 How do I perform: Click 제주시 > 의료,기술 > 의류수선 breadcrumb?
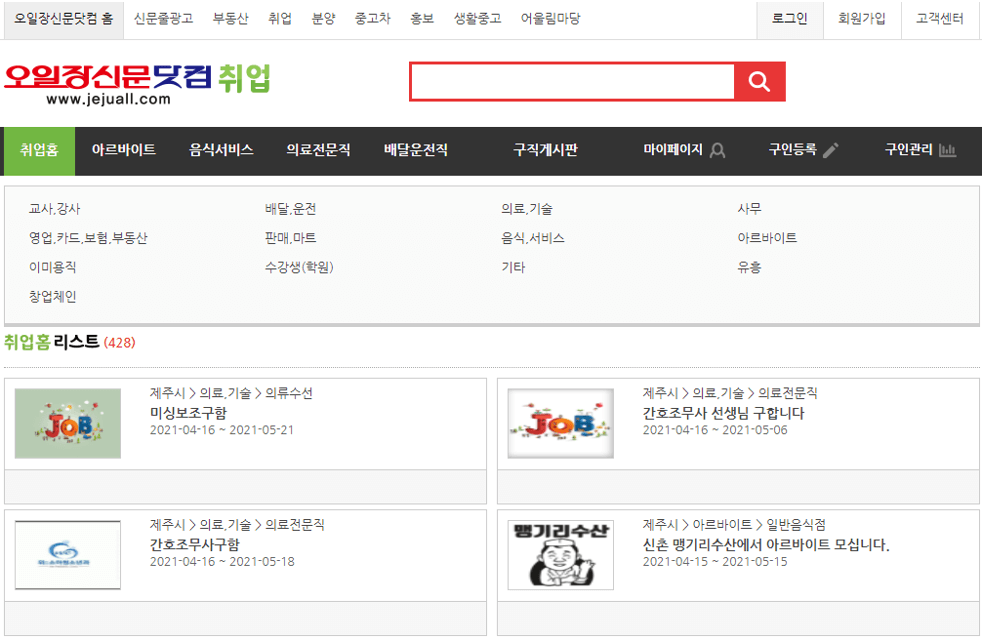(231, 393)
